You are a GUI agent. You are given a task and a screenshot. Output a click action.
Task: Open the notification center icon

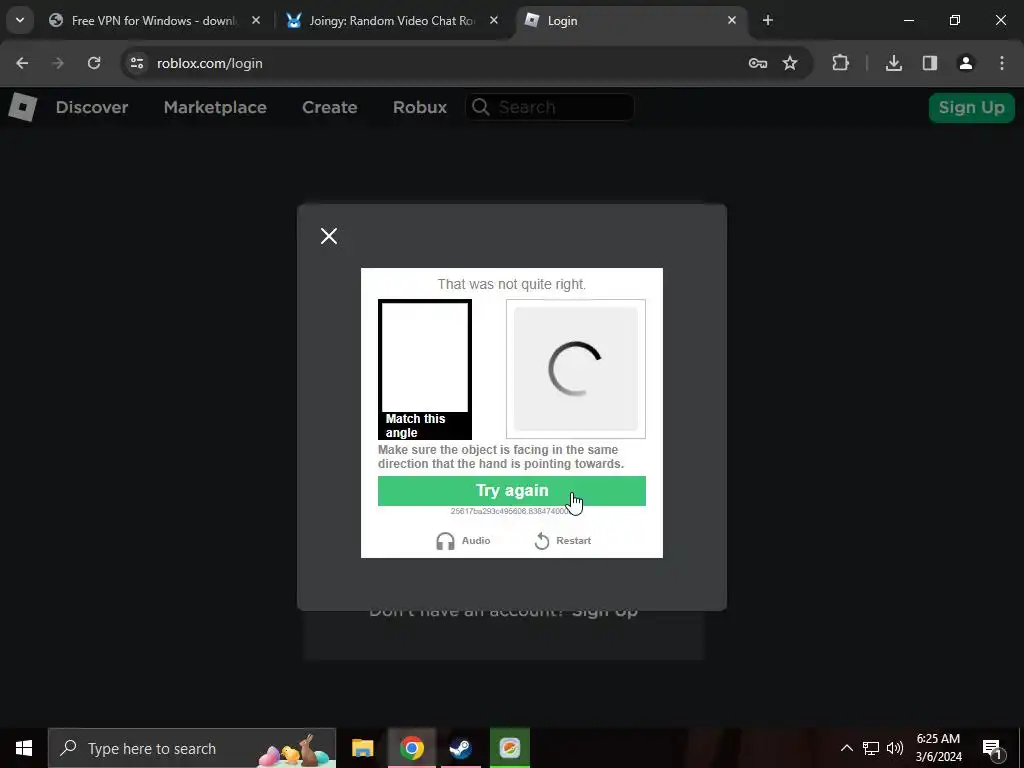point(992,748)
